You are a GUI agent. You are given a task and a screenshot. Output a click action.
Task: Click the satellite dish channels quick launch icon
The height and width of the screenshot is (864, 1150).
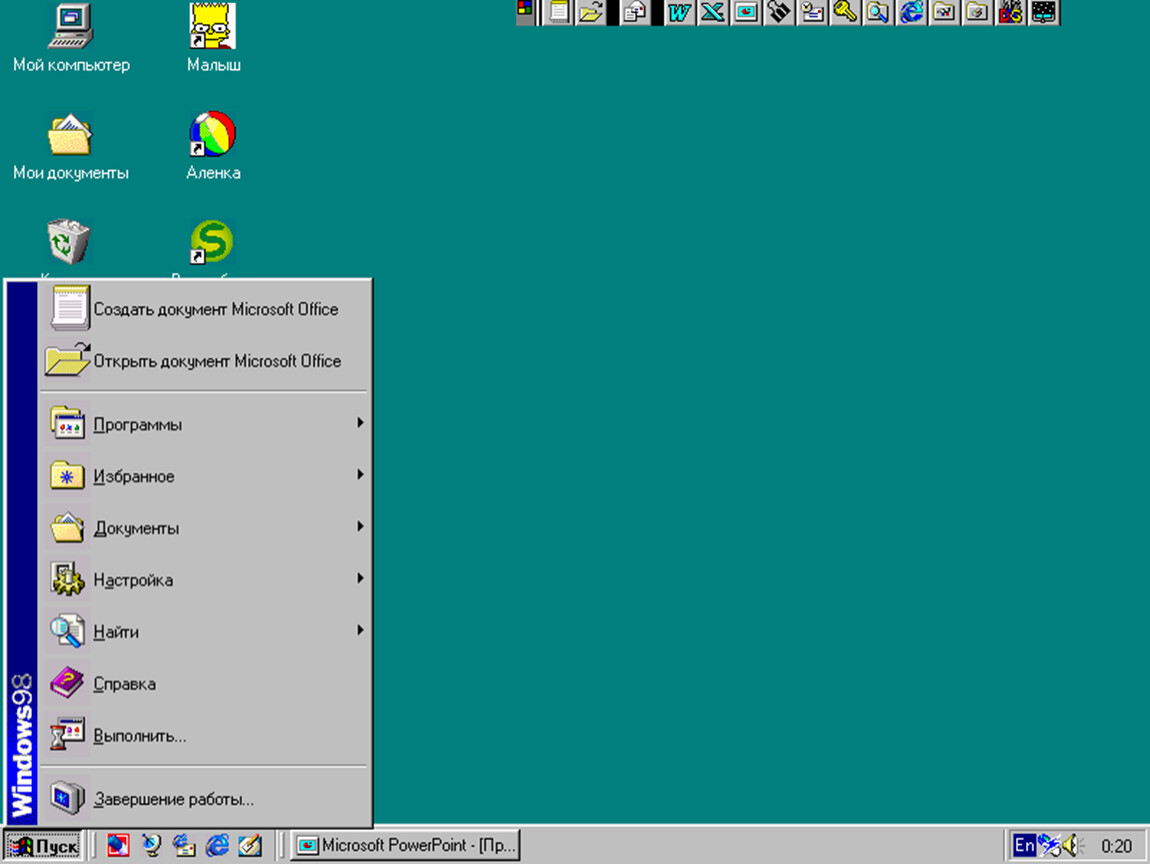coord(152,846)
